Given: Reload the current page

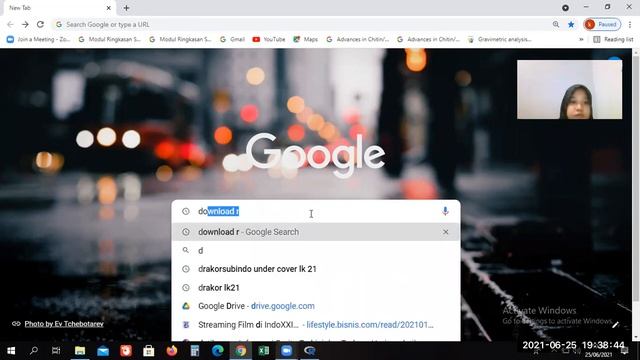Looking at the screenshot, I should (40, 24).
